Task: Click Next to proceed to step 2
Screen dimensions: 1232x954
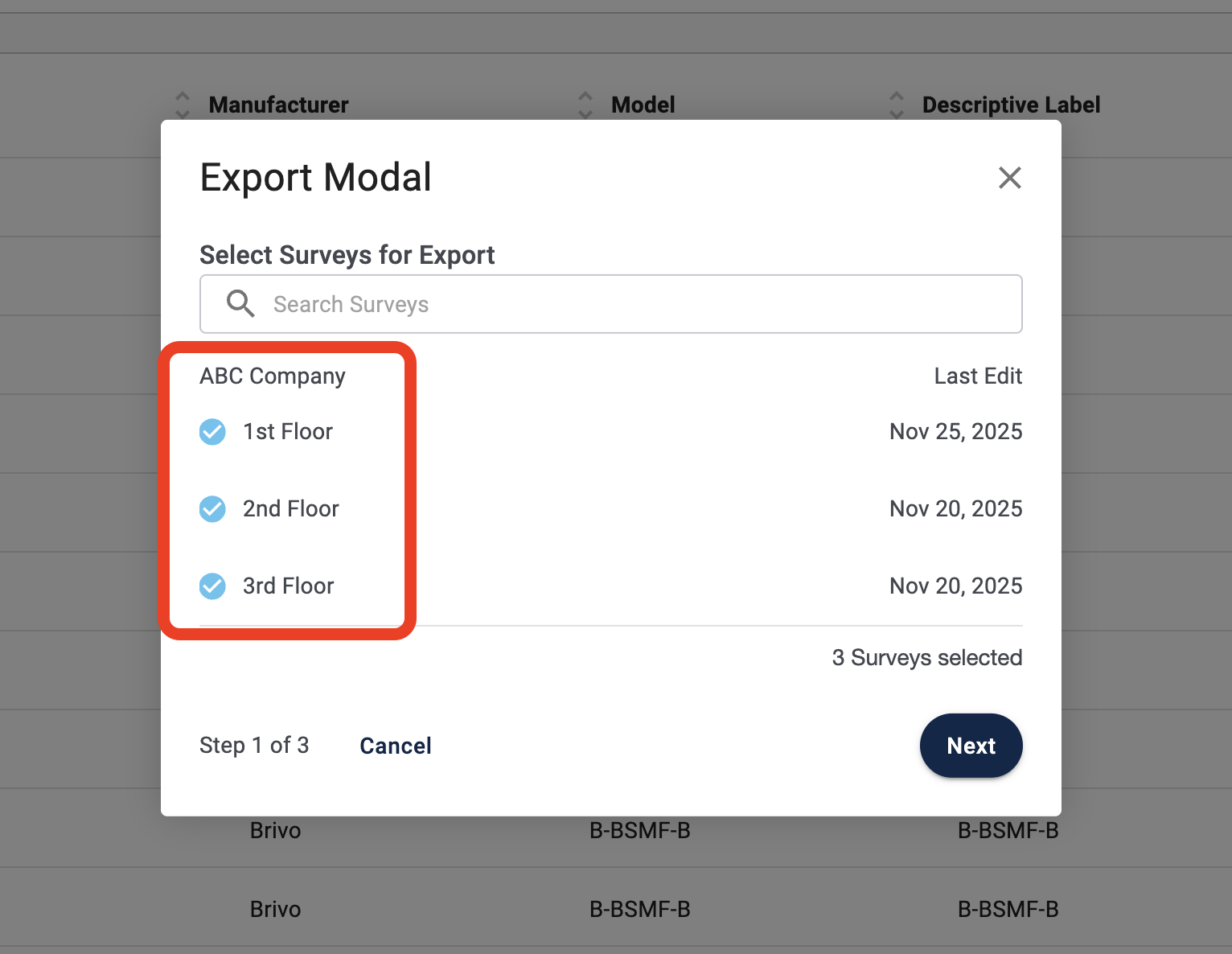Action: [971, 746]
